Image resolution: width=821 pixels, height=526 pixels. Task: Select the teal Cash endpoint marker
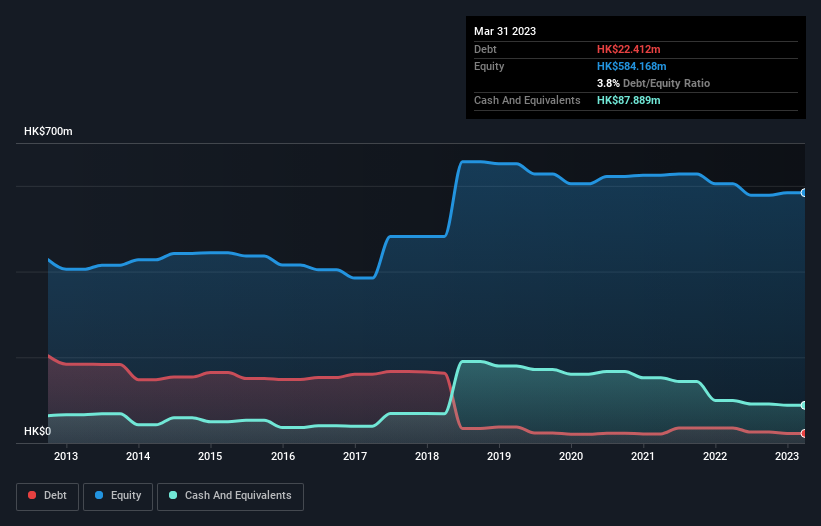pyautogui.click(x=804, y=406)
